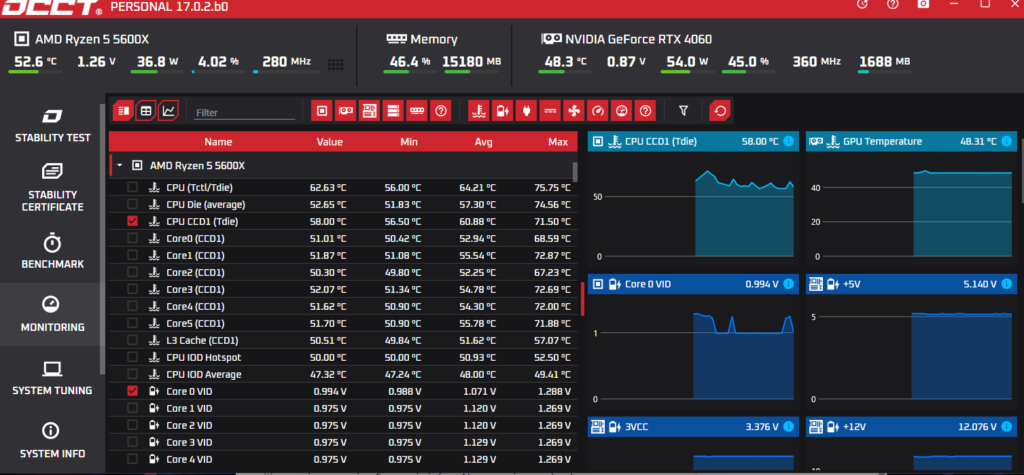Click the NVIDIA GeForce RTX 4060 title
The height and width of the screenshot is (475, 1024).
tap(638, 39)
